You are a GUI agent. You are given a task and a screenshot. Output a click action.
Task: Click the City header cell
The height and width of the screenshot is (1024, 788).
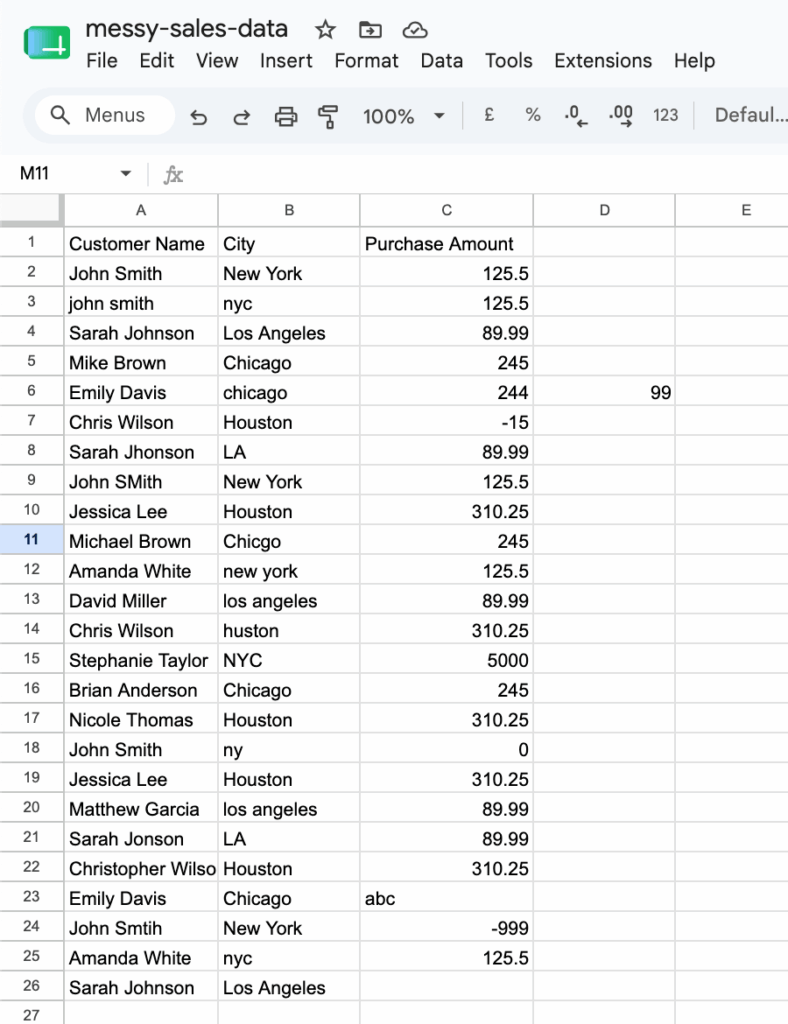pos(289,243)
